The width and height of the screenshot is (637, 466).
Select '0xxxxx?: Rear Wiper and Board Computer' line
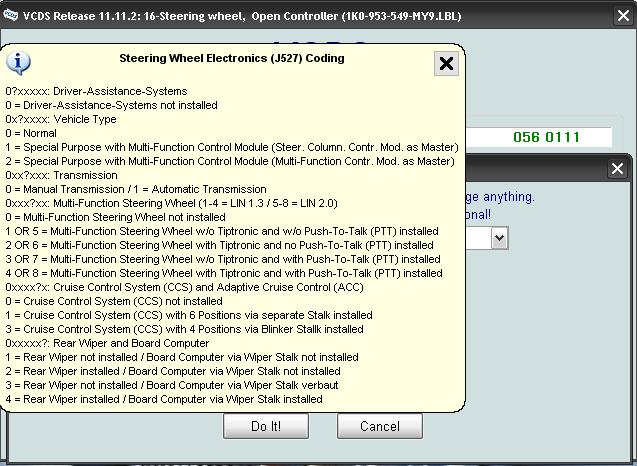point(107,343)
